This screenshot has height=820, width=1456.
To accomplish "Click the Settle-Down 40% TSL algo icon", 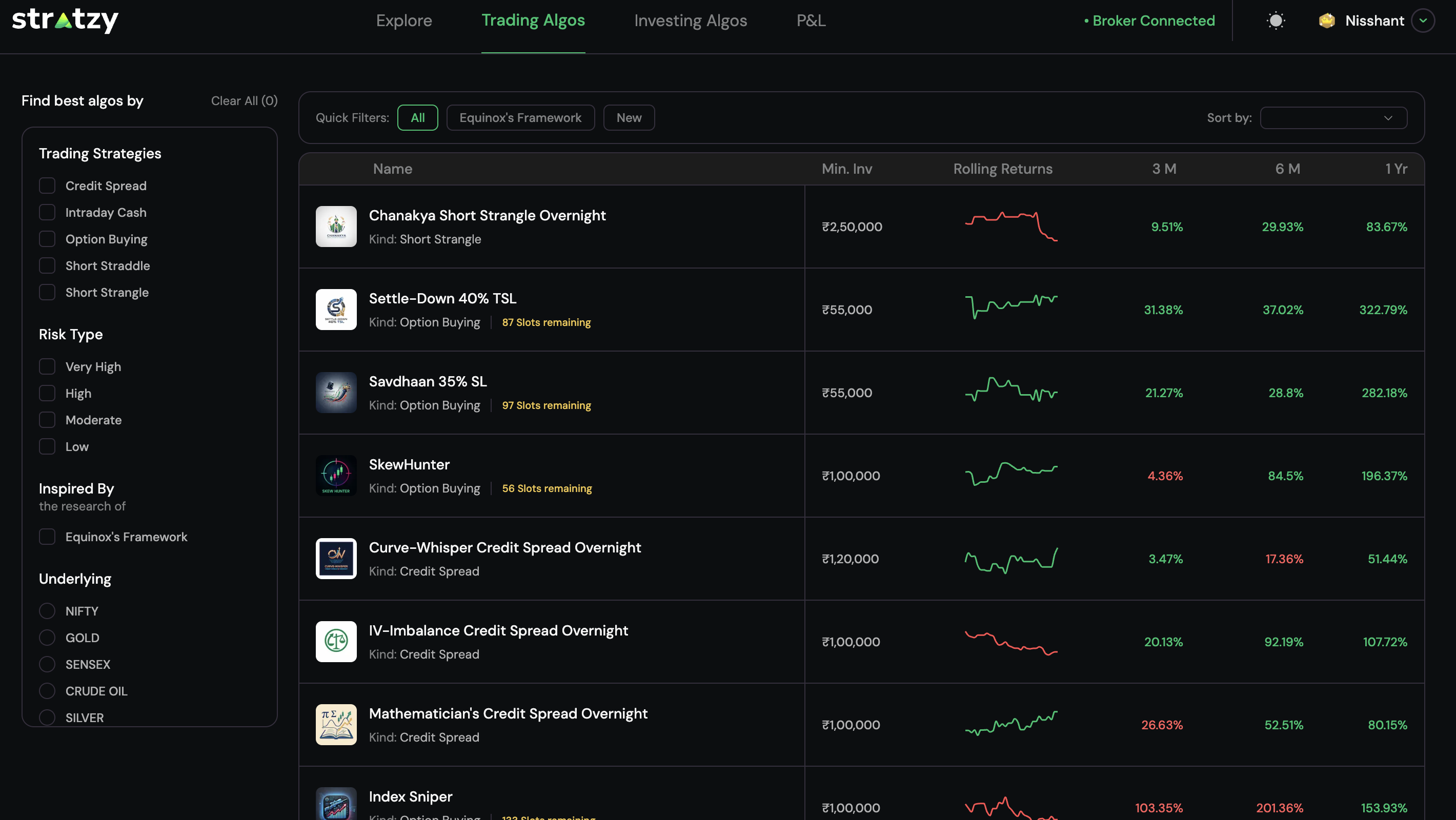I will (x=336, y=310).
